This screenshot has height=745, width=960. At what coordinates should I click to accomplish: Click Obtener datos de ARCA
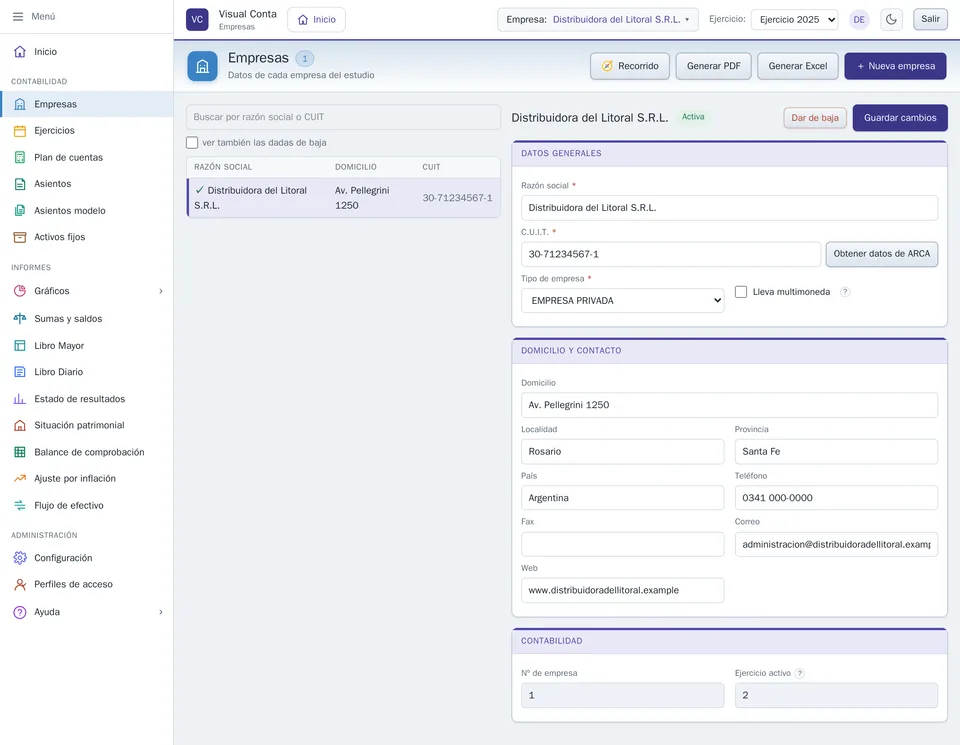click(881, 254)
